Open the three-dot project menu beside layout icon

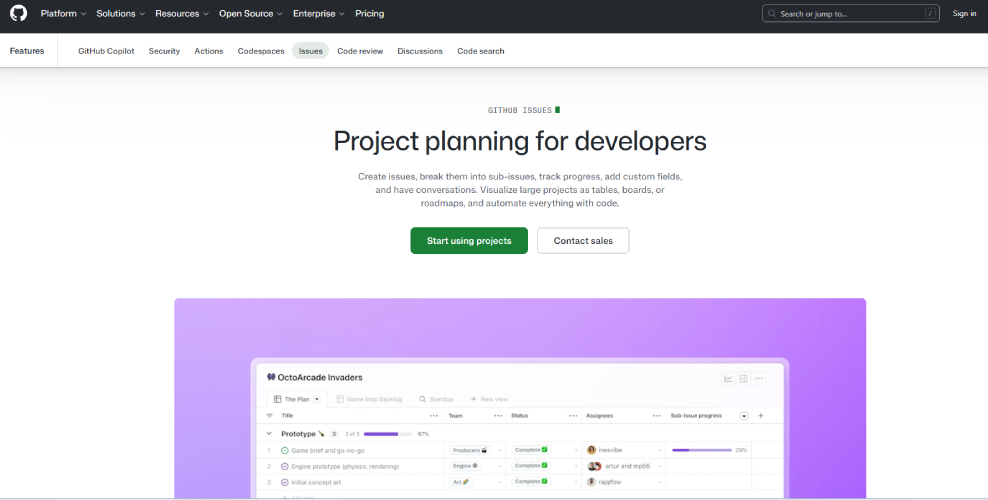point(759,379)
